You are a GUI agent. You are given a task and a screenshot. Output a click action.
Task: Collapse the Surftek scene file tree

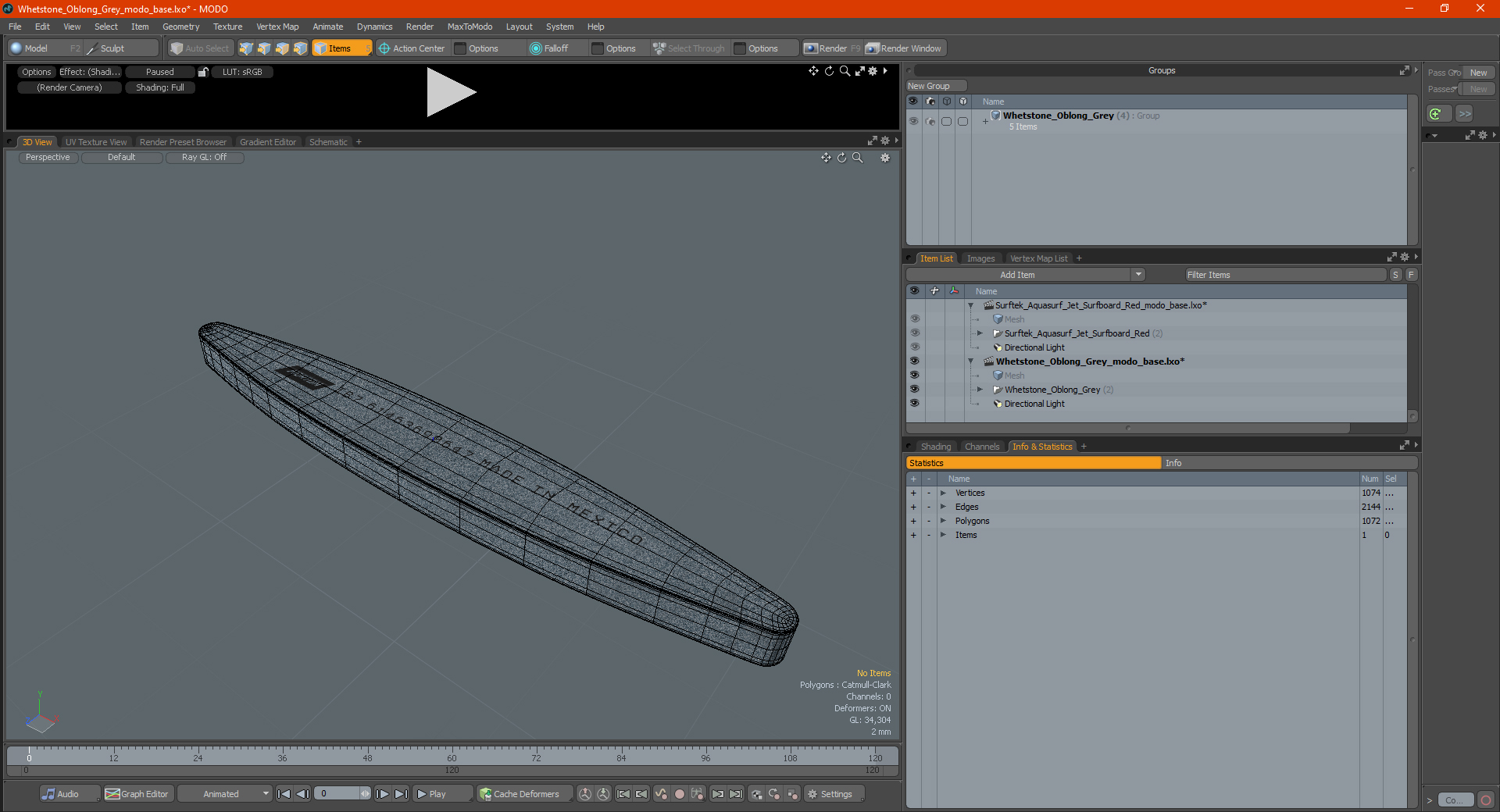point(971,305)
